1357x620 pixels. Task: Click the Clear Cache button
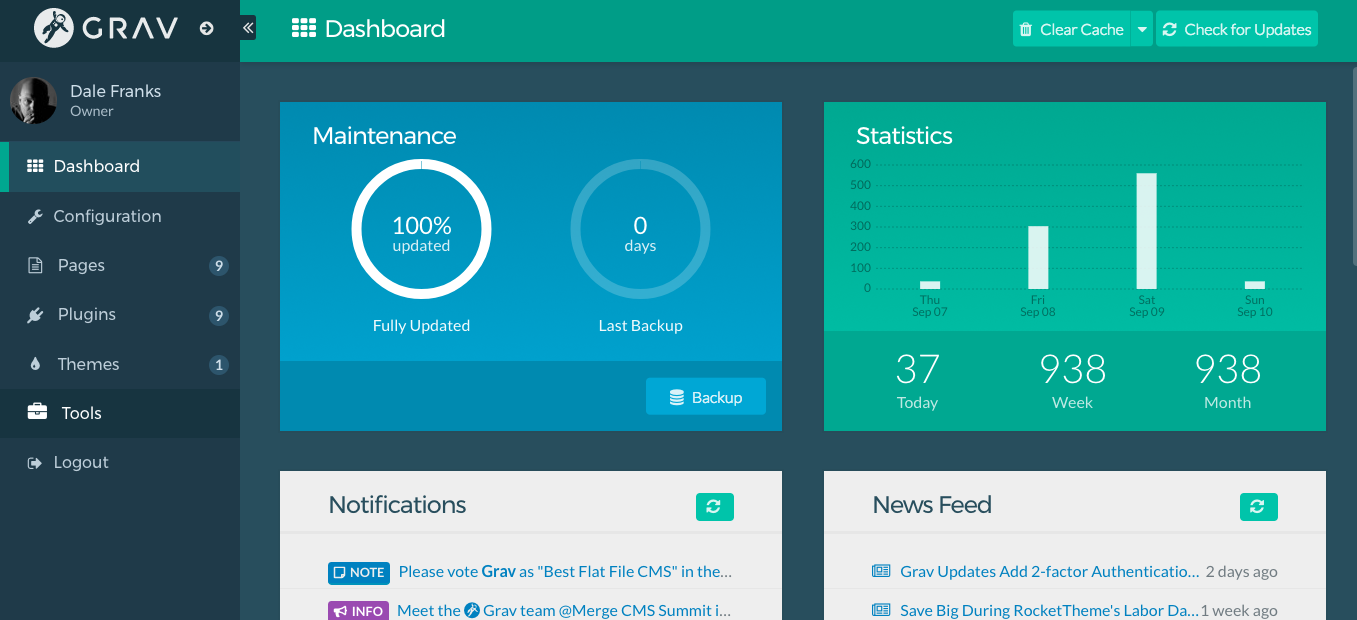(1071, 29)
